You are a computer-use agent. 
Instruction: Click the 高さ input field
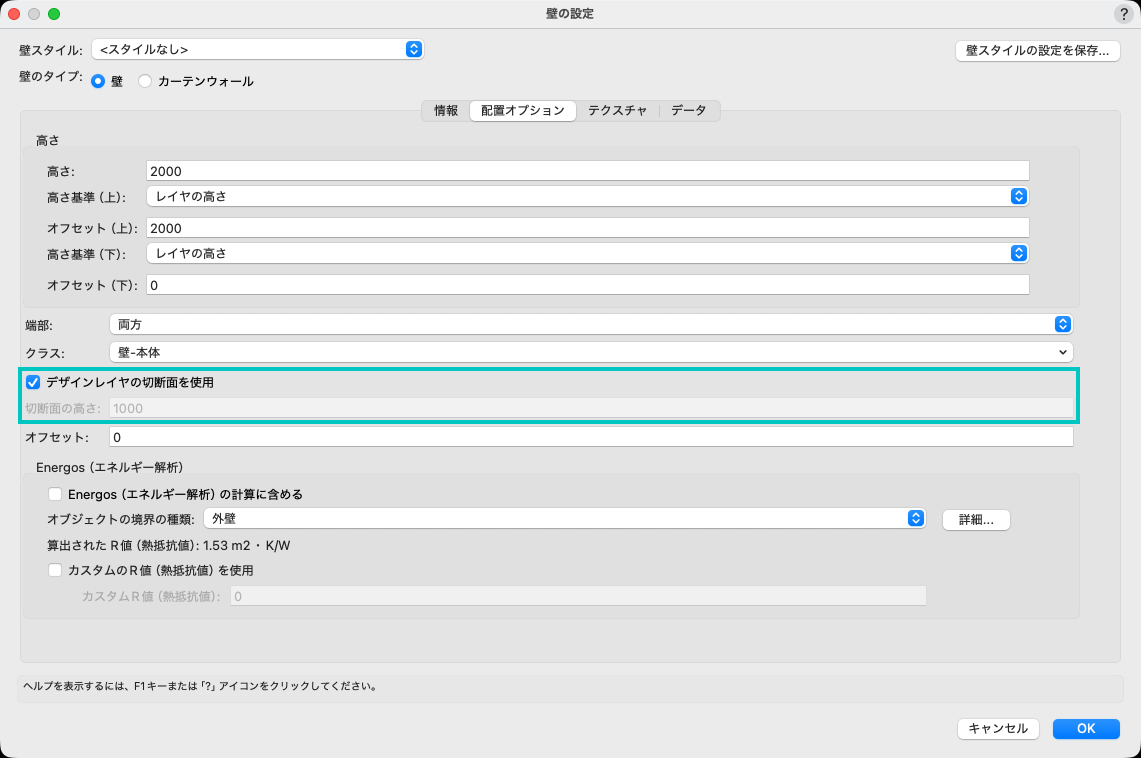[587, 171]
